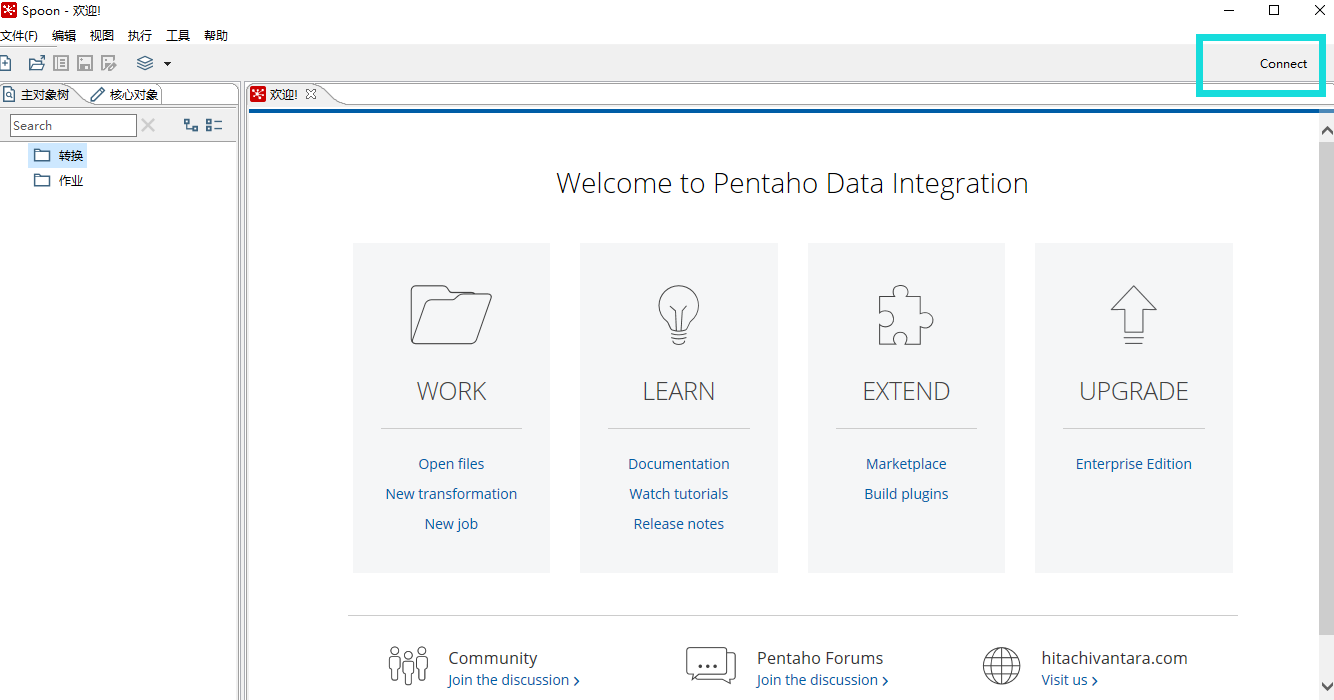Clear the search box with the X icon

148,124
